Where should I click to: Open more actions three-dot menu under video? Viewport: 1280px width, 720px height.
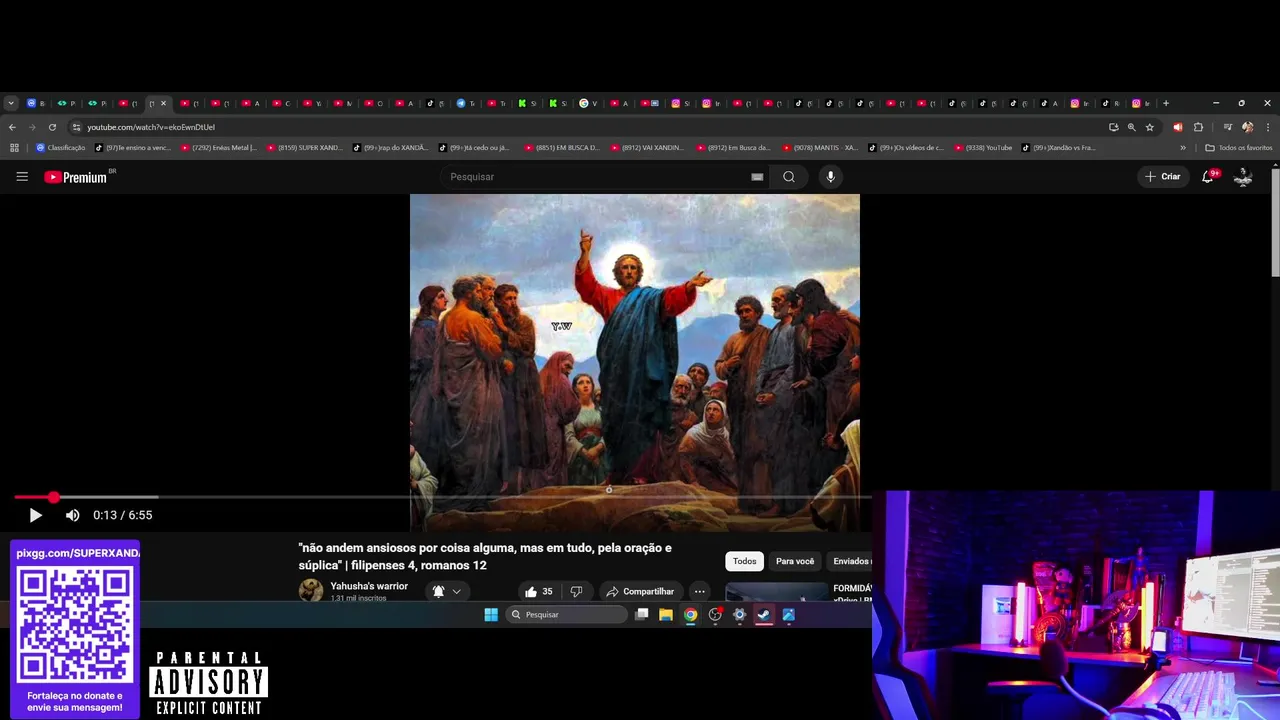[699, 591]
